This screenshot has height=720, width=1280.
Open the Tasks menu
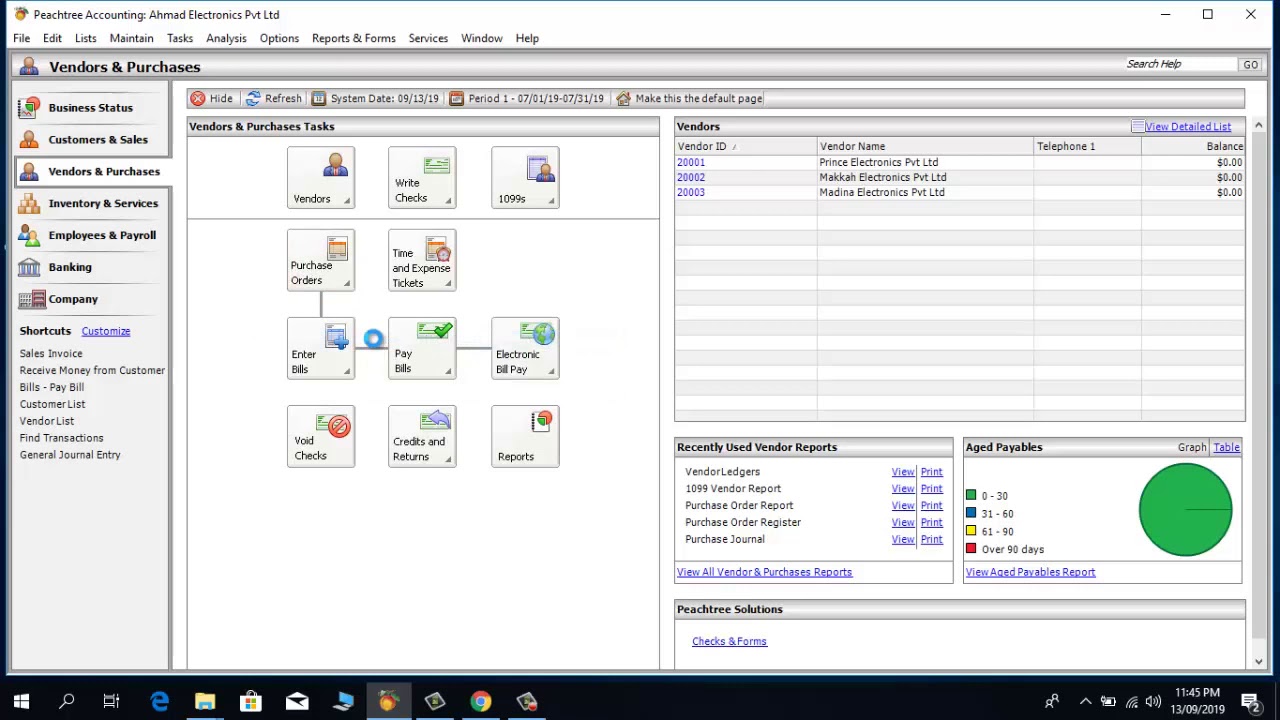pyautogui.click(x=180, y=38)
